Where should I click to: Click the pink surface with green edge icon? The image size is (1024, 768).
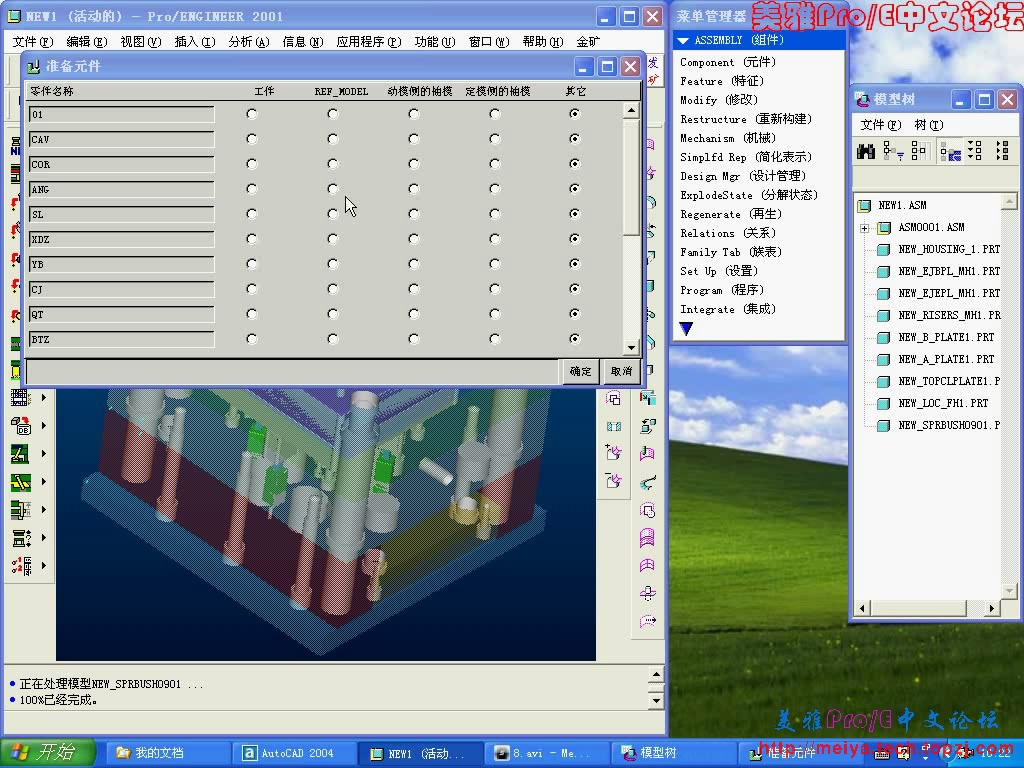click(x=647, y=453)
